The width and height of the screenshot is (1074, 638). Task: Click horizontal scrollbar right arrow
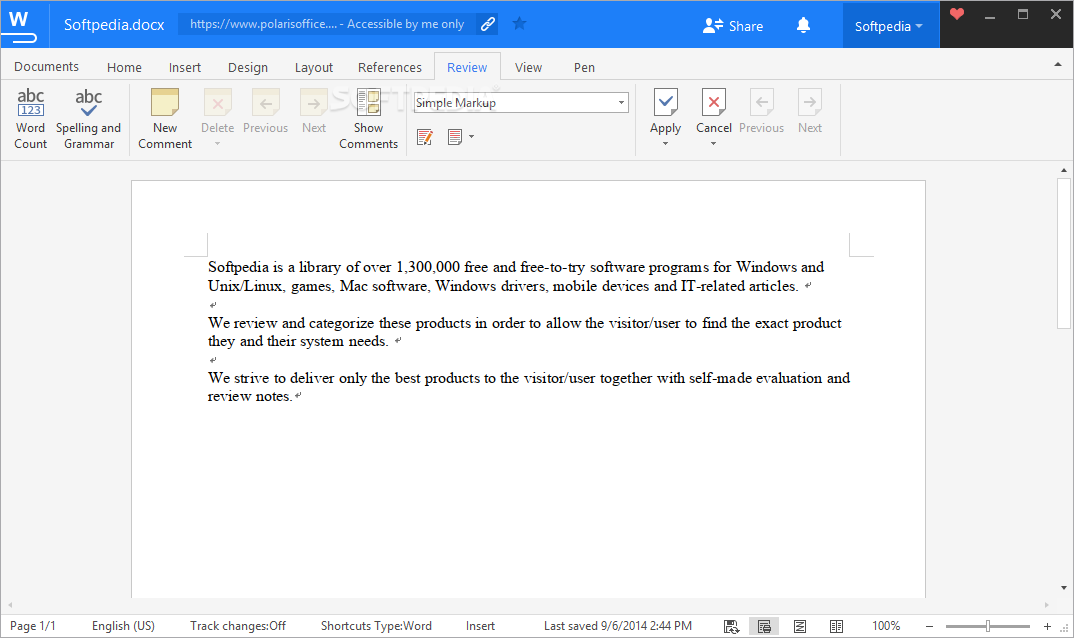(1047, 605)
